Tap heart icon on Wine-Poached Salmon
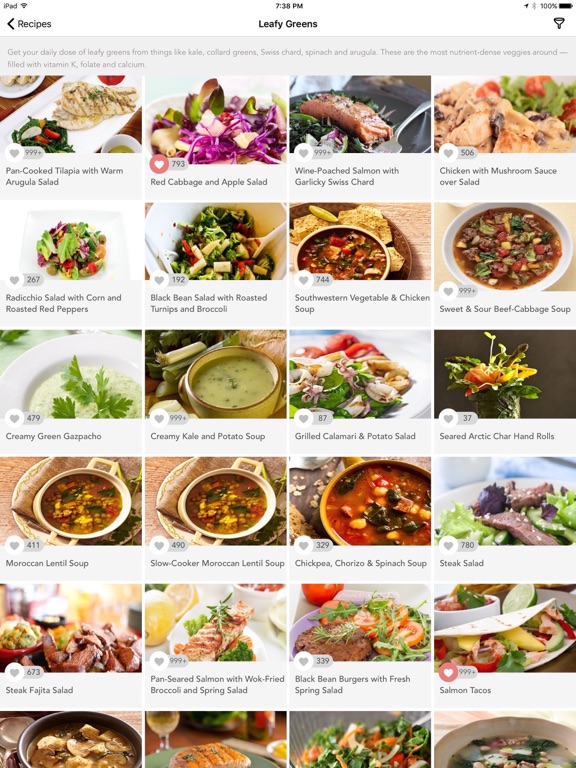Screen dimensions: 576x768 [x=304, y=153]
